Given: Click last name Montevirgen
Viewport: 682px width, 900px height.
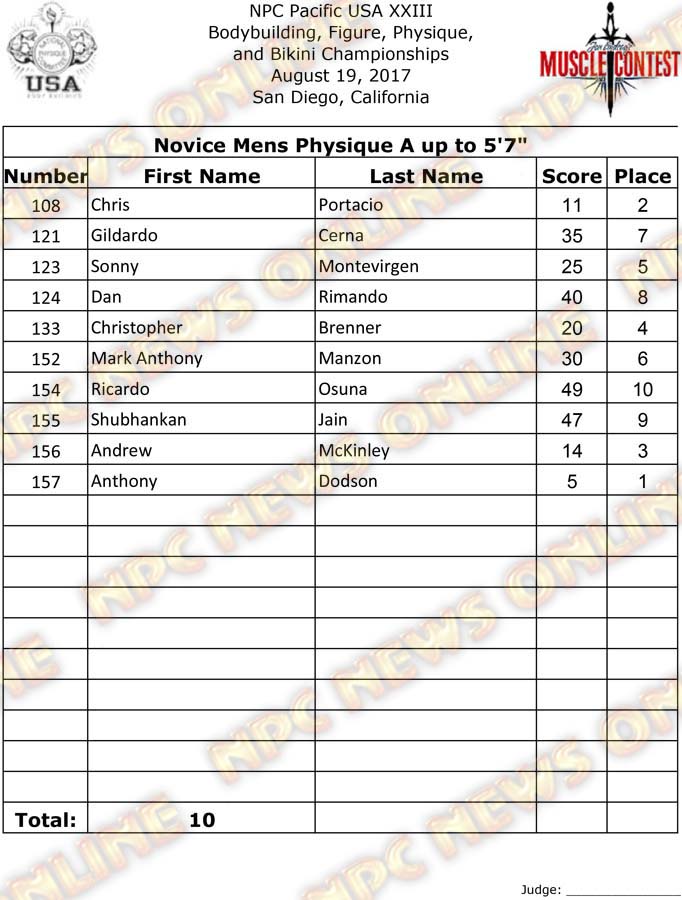Looking at the screenshot, I should [369, 266].
